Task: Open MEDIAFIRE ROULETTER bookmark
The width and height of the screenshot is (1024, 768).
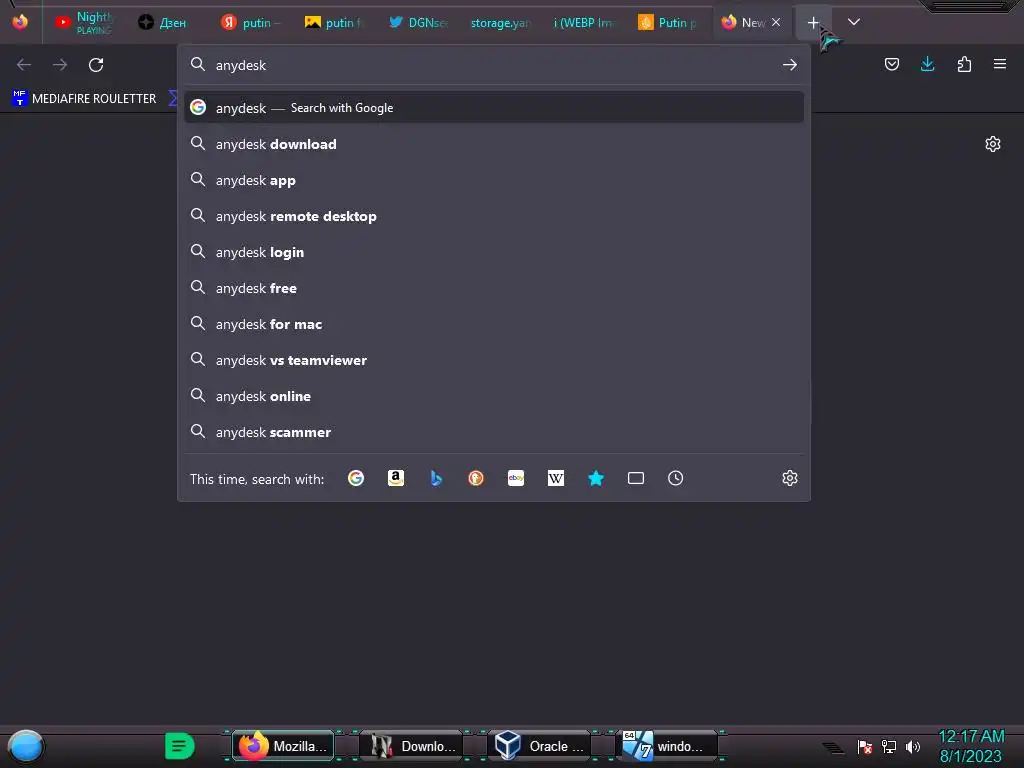Action: tap(84, 99)
